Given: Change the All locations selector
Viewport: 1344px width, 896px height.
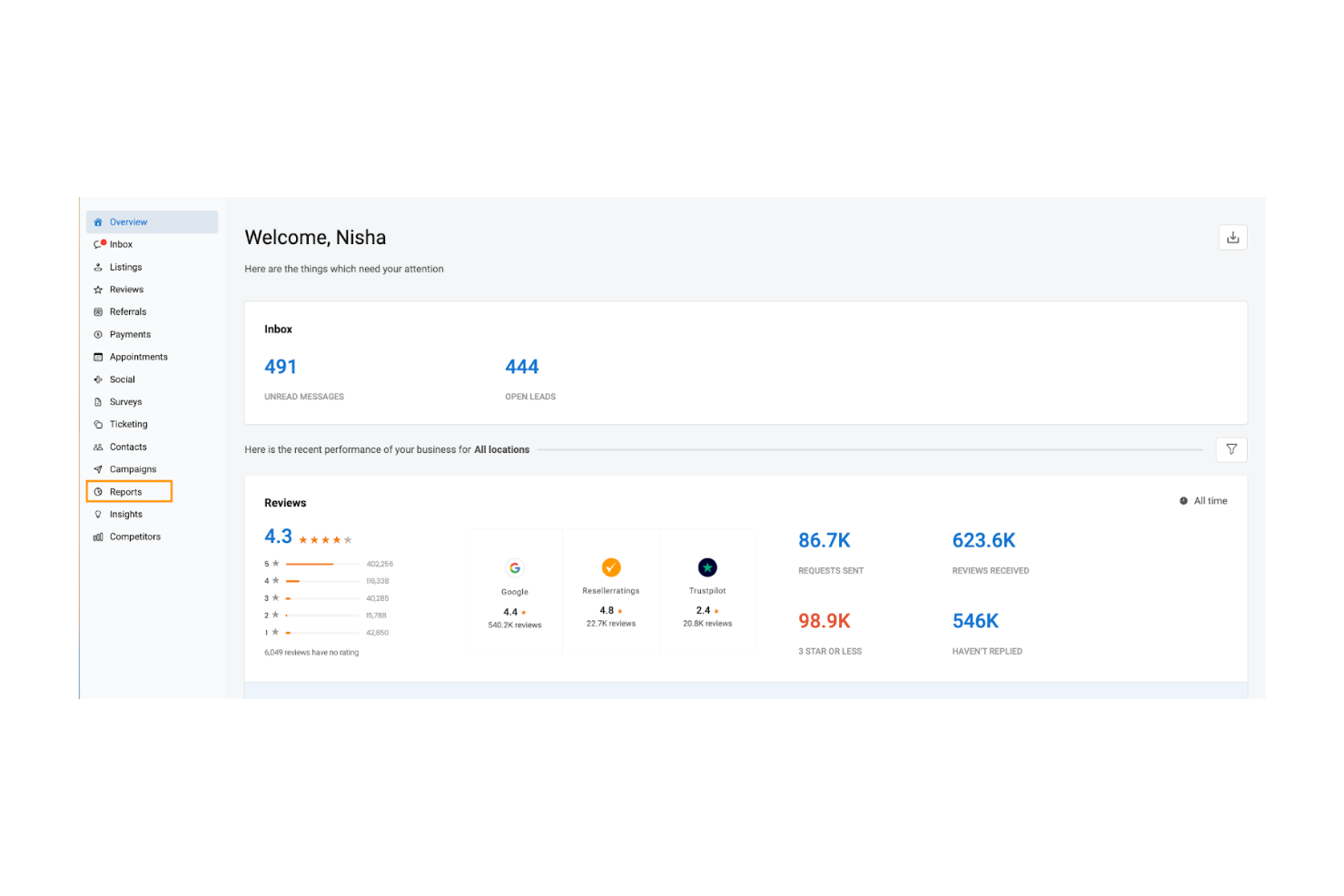Looking at the screenshot, I should [501, 449].
